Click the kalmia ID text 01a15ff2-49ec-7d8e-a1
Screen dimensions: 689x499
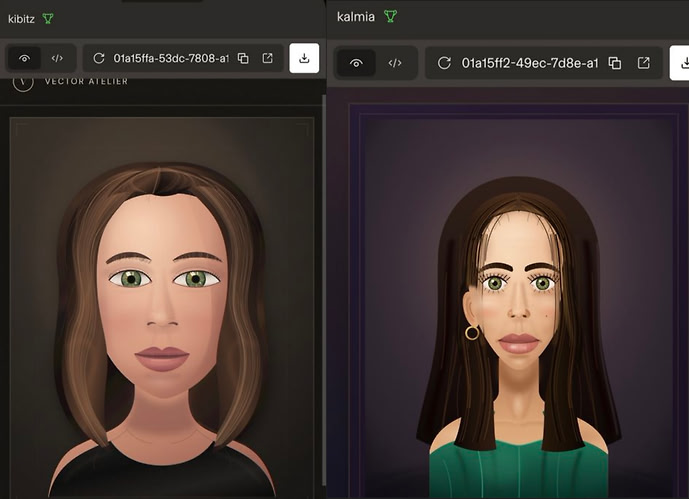[x=529, y=63]
